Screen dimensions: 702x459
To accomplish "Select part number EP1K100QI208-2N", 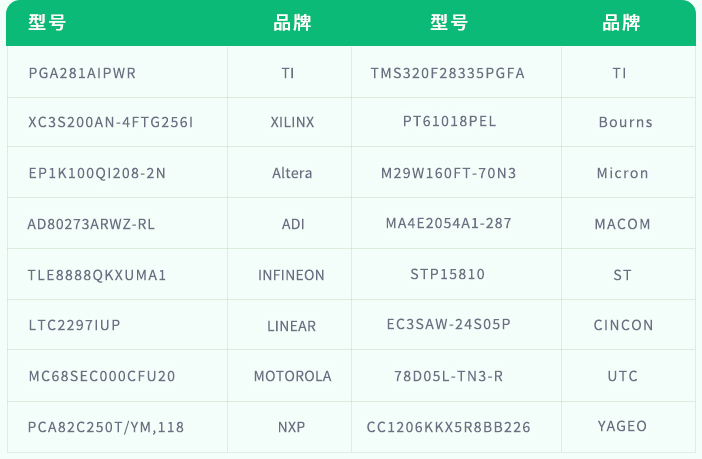I will tap(97, 173).
